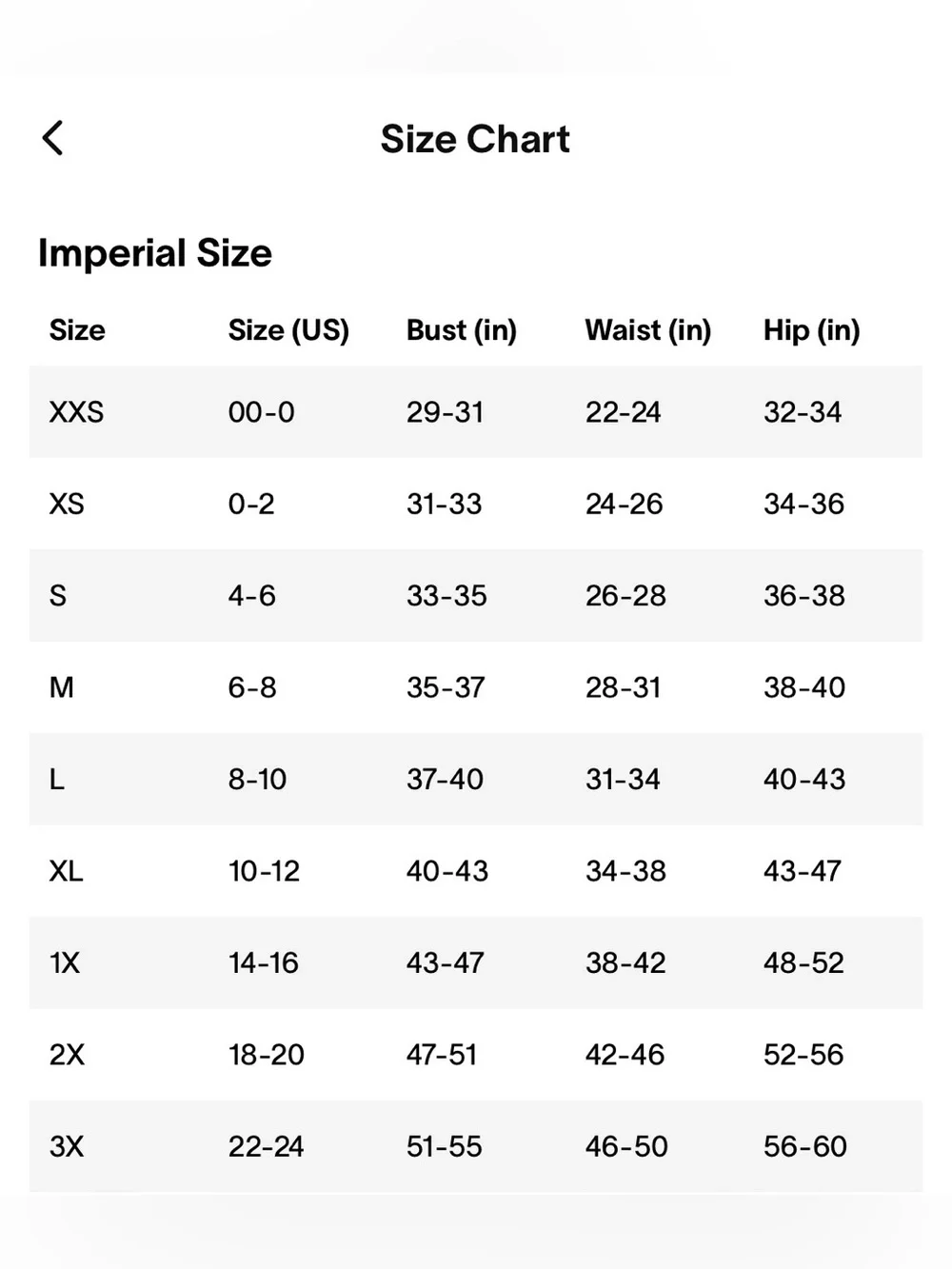Click the 37-40 bust measurement cell
The width and height of the screenshot is (952, 1269).
click(445, 780)
